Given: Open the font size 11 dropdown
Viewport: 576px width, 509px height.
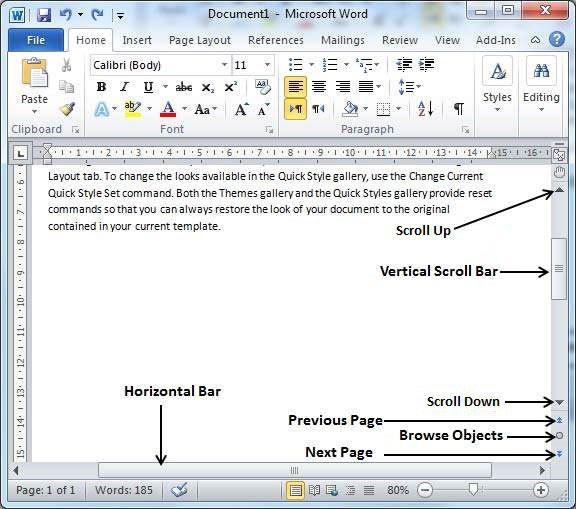Looking at the screenshot, I should point(267,65).
